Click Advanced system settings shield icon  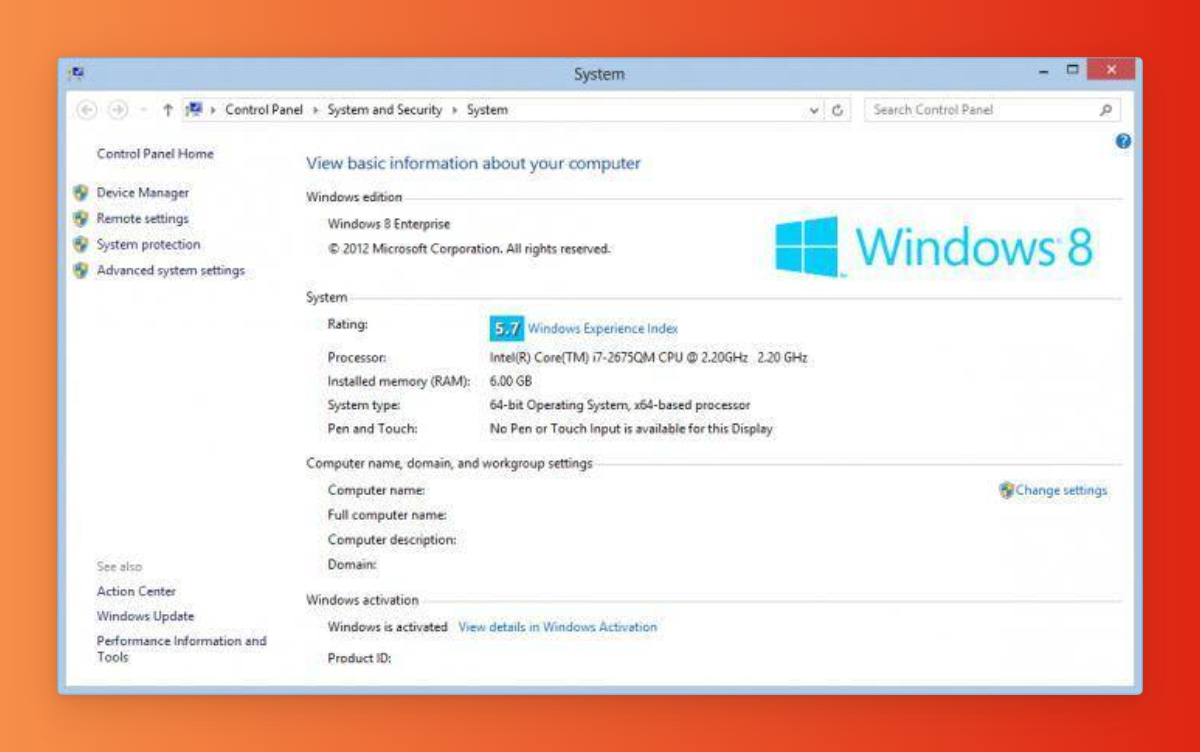pyautogui.click(x=81, y=271)
